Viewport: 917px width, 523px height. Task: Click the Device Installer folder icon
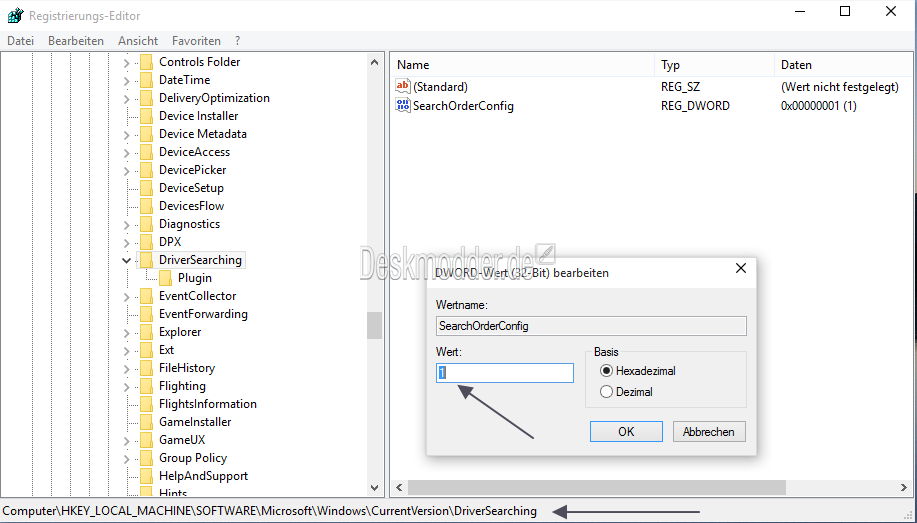[x=147, y=116]
